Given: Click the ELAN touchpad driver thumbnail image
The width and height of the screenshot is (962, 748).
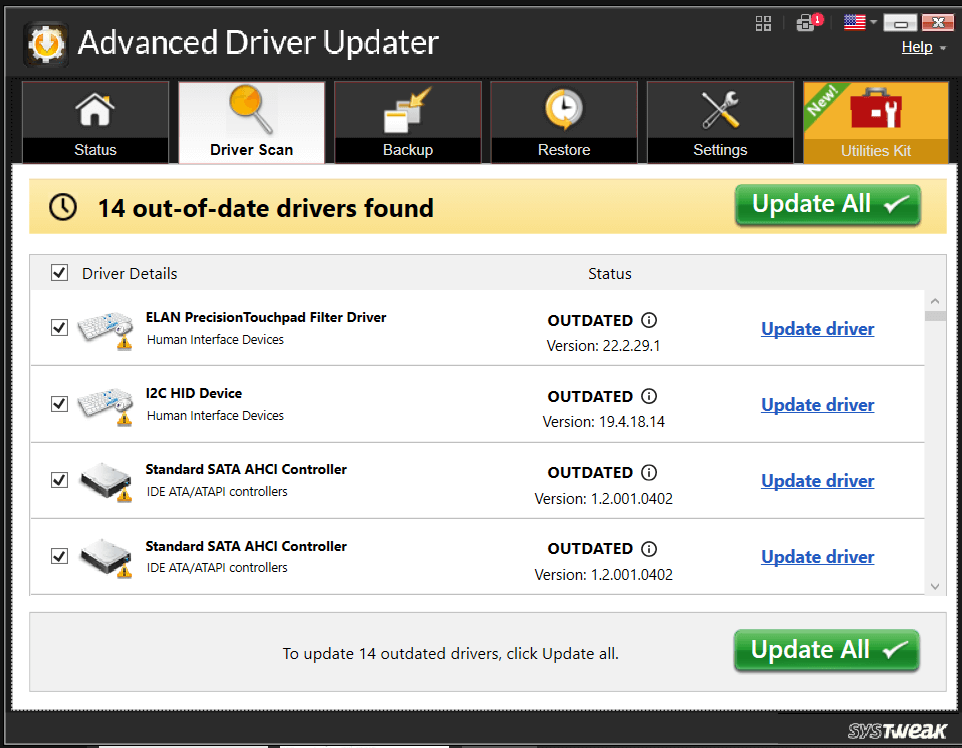Looking at the screenshot, I should (x=105, y=327).
